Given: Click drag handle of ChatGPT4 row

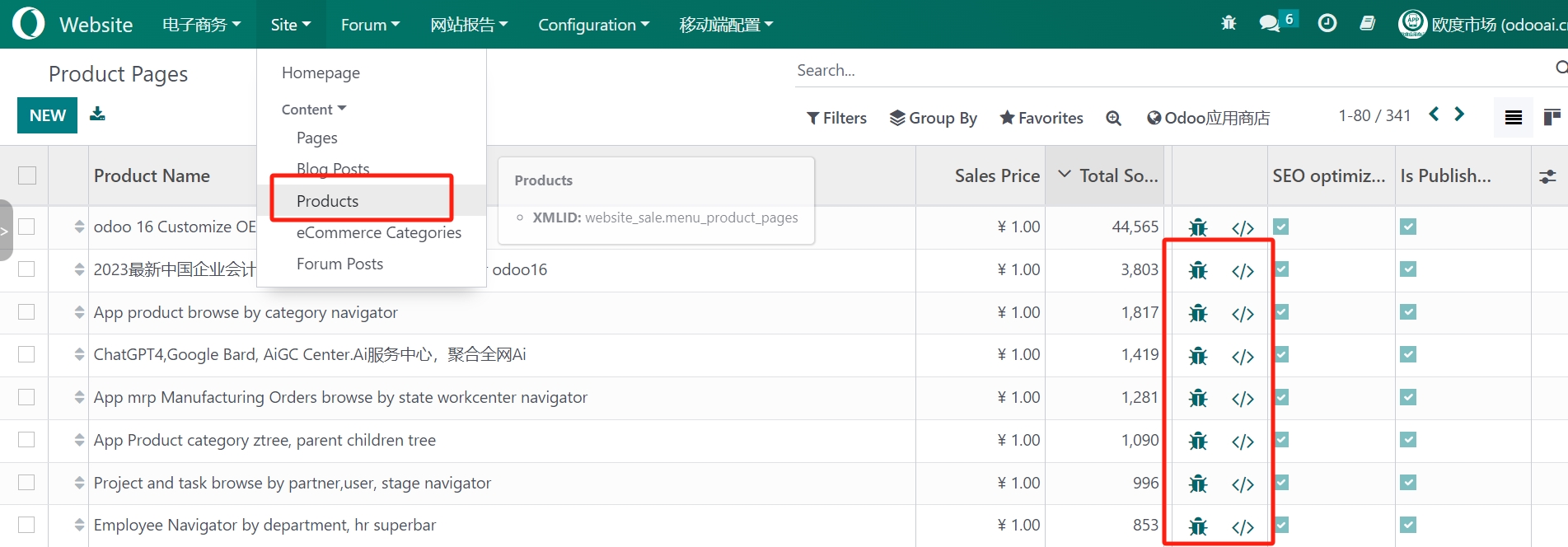Looking at the screenshot, I should [79, 354].
